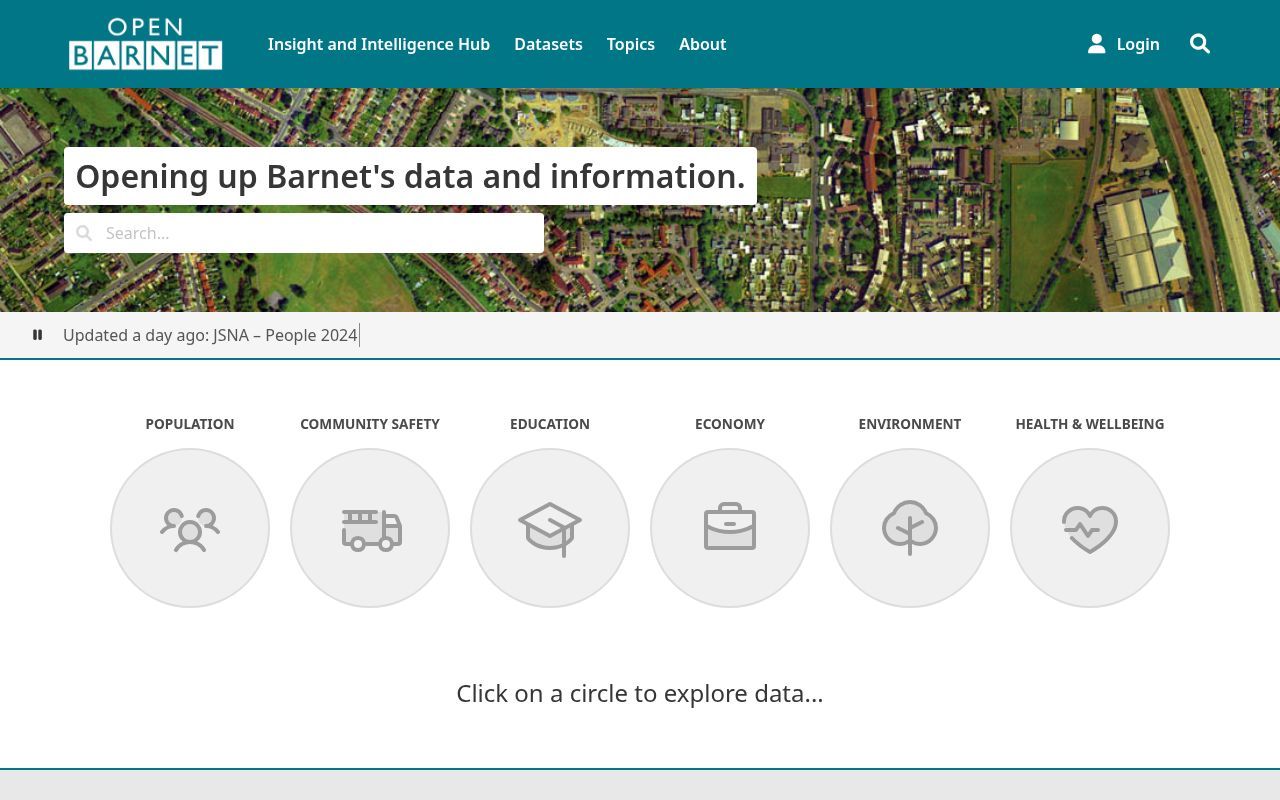1280x800 pixels.
Task: Click 'Click on a circle to explore data' text
Action: tap(640, 693)
